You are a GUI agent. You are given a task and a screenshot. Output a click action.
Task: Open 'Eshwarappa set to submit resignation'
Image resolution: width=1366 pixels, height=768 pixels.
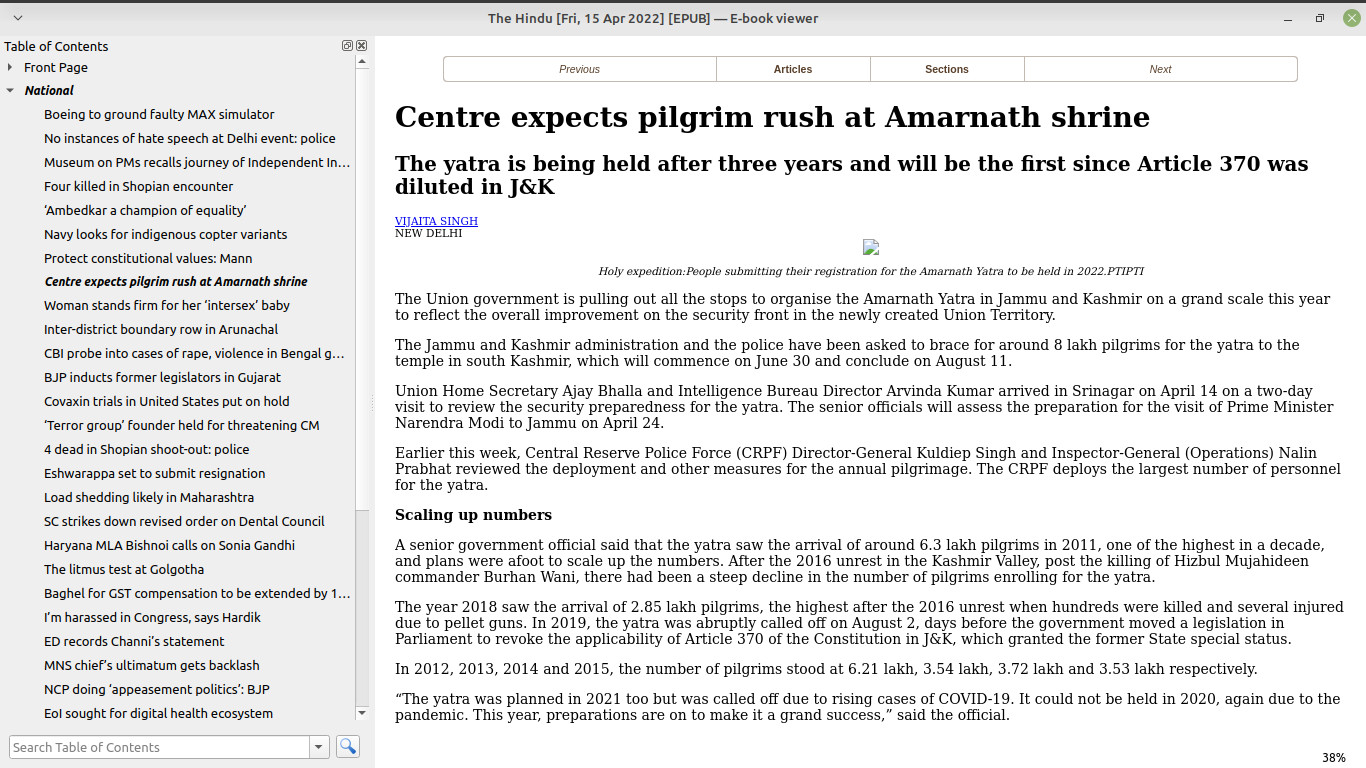(x=155, y=473)
